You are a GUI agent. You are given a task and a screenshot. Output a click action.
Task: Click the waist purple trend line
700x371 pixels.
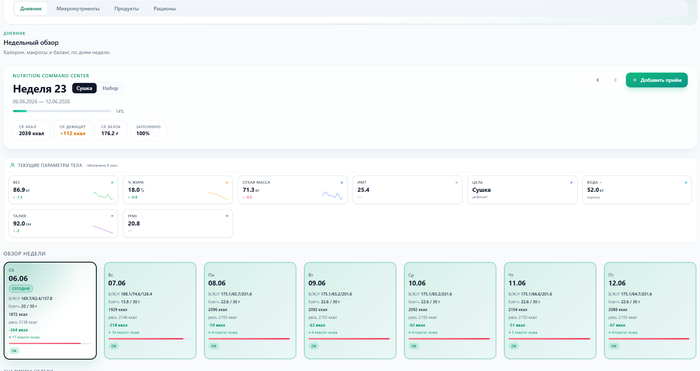[x=103, y=229]
